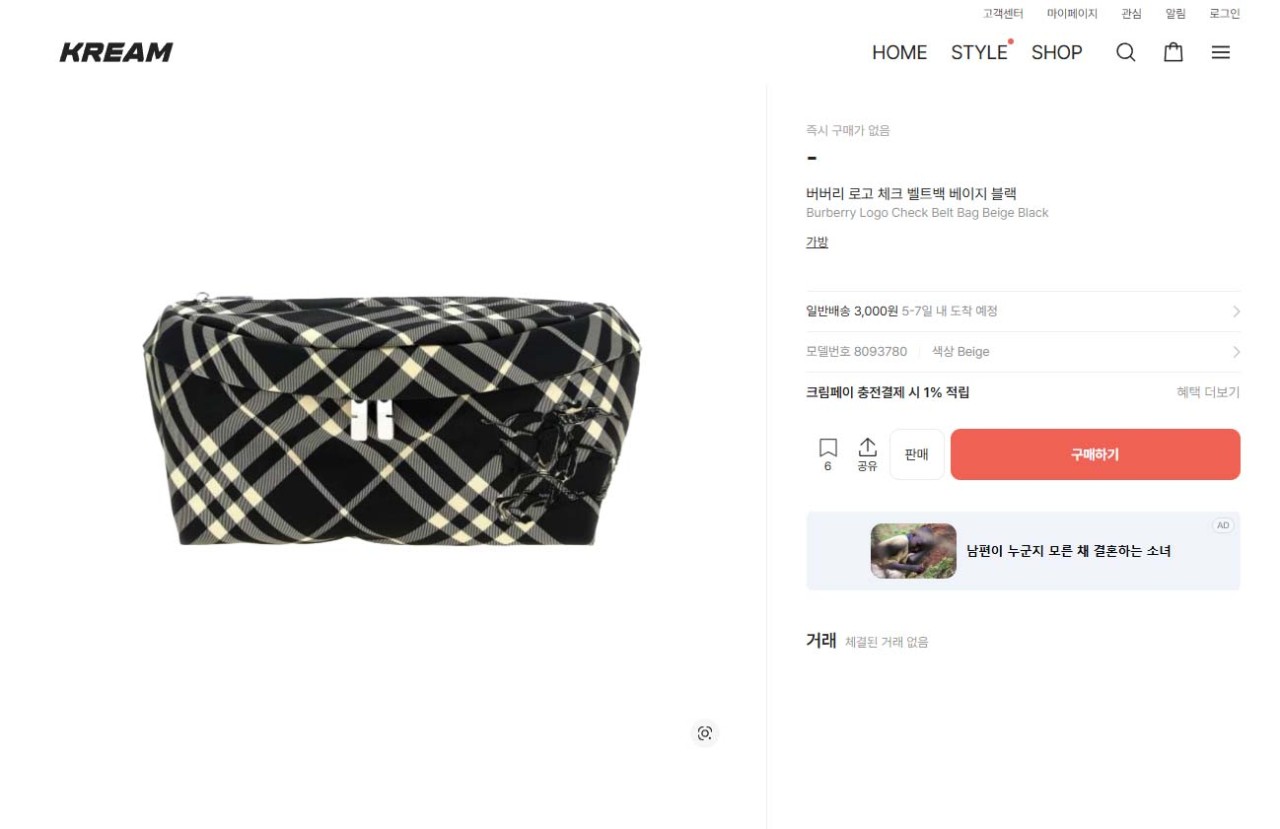Click the 판매 sell button

(917, 454)
